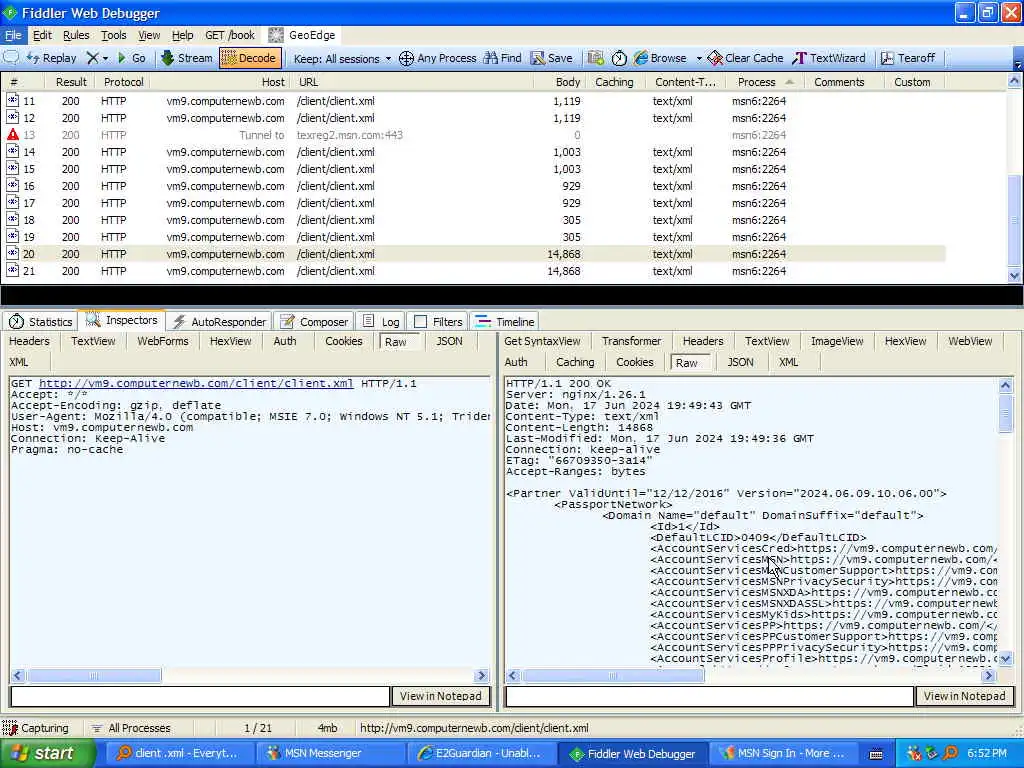Select session 21 row icon
Viewport: 1024px width, 768px height.
coord(12,270)
